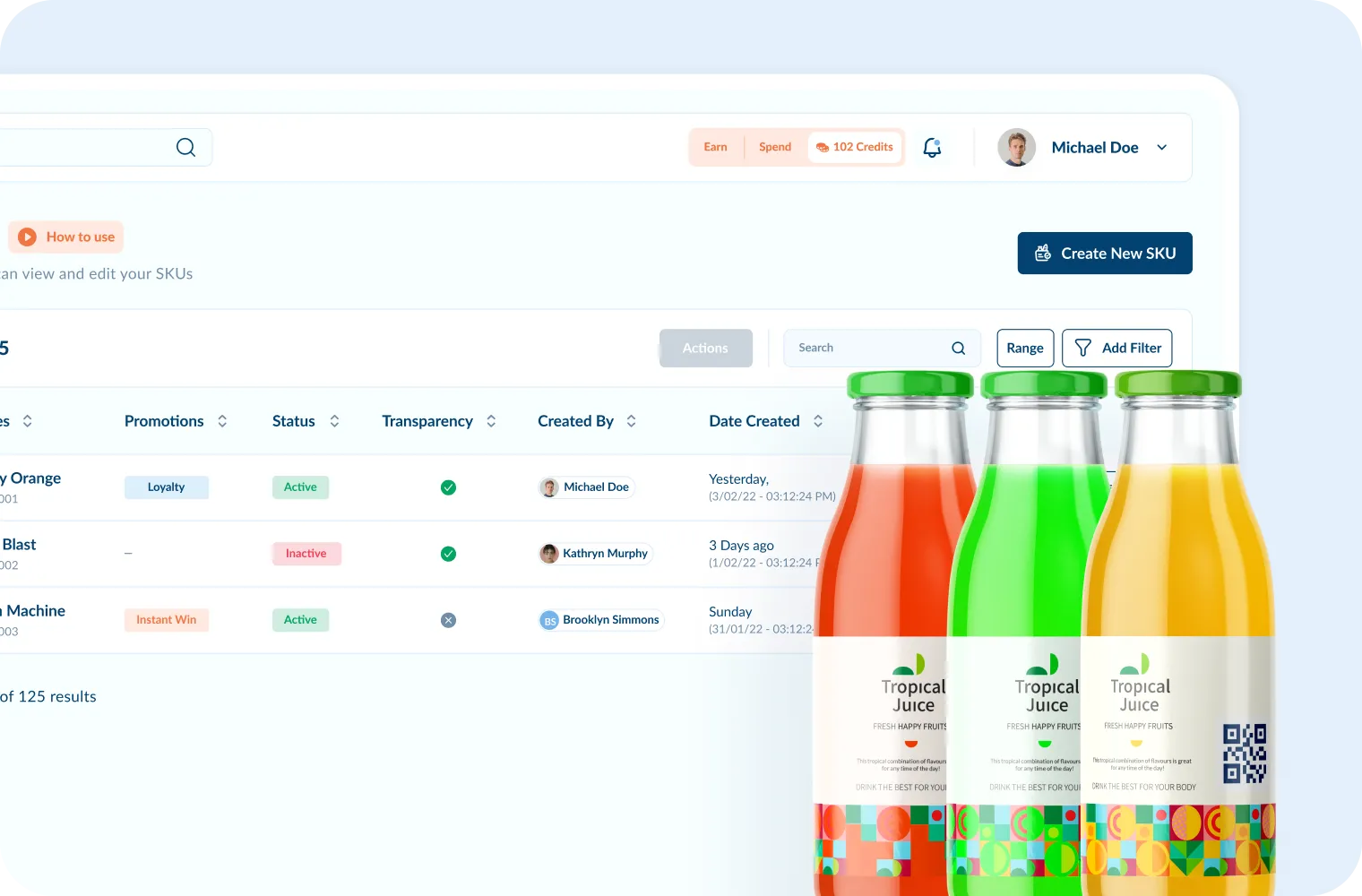Click the Sunday date cell

pos(761,620)
